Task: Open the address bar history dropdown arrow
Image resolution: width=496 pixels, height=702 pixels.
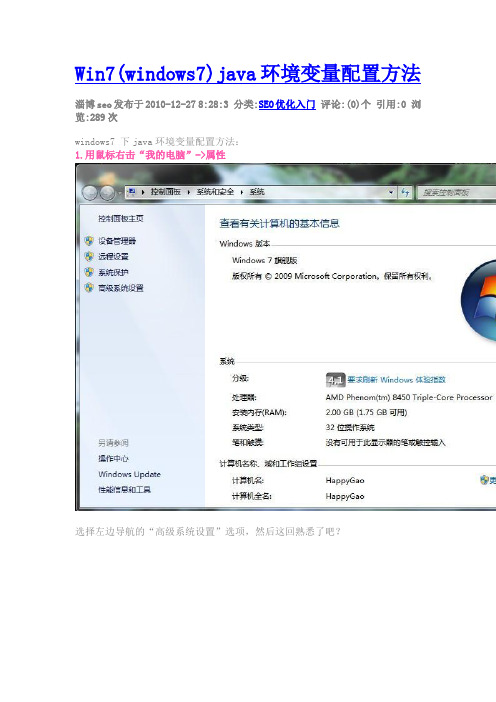Action: (391, 193)
